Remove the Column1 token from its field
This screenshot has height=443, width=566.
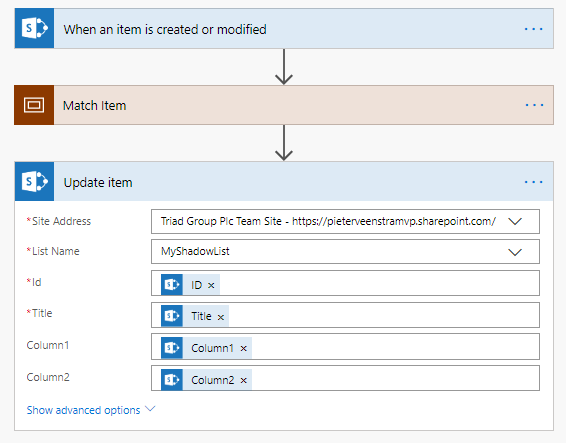[244, 348]
